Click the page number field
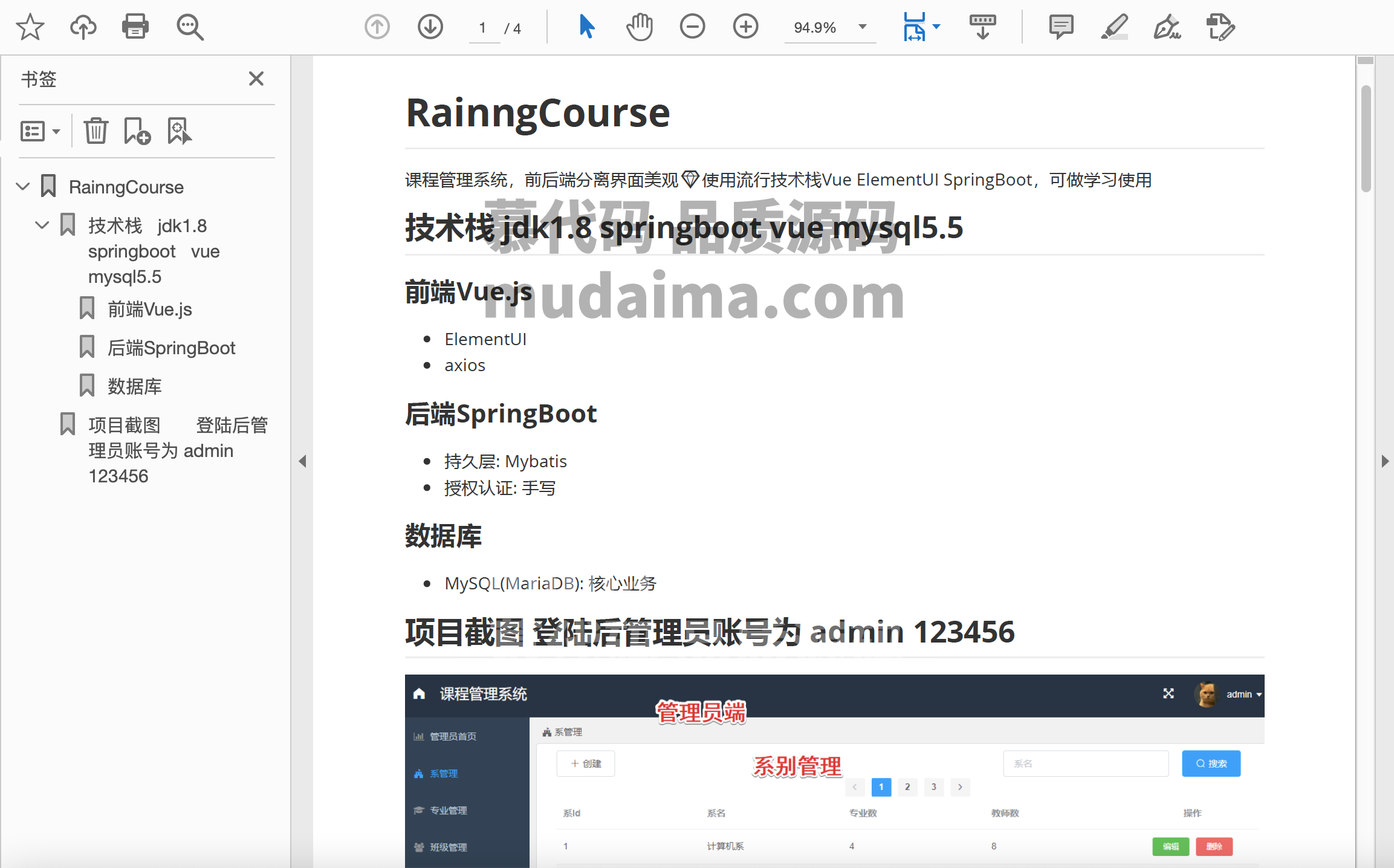This screenshot has width=1394, height=868. click(x=483, y=28)
